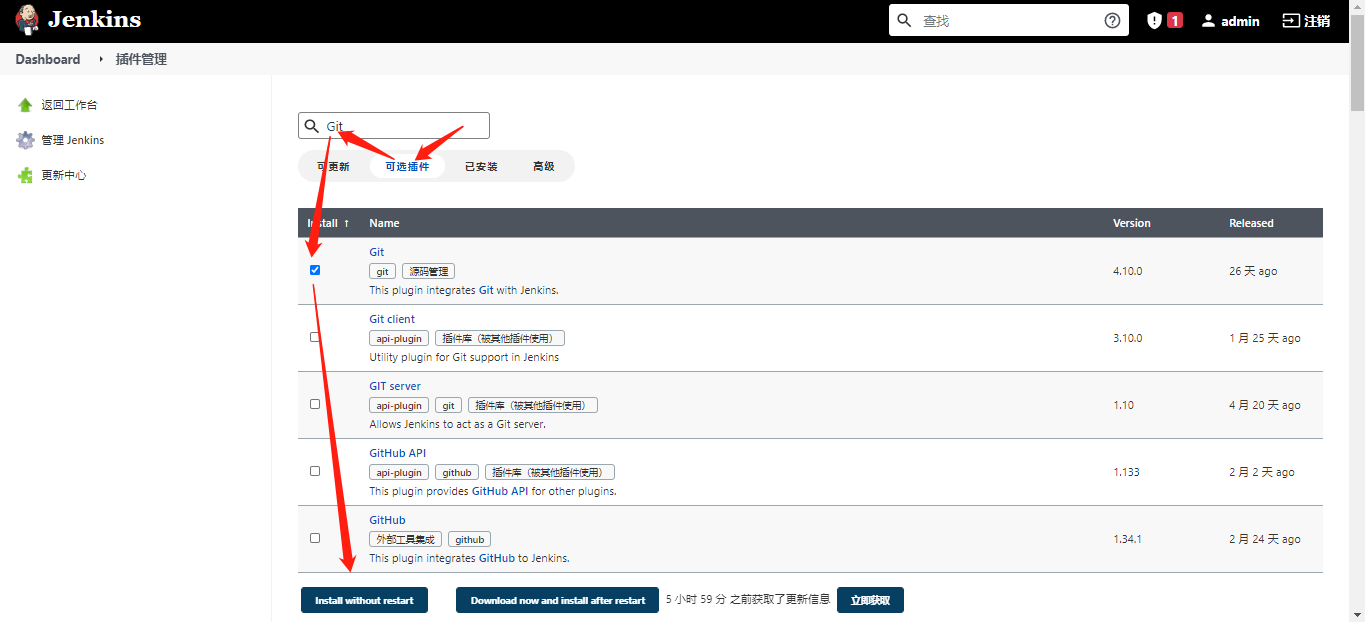This screenshot has height=622, width=1365.
Task: Click api-plugin tag under Git client
Action: coord(399,338)
